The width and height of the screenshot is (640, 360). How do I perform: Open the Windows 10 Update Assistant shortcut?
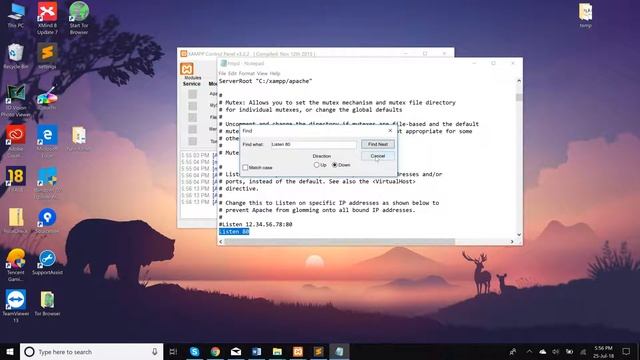[x=47, y=183]
